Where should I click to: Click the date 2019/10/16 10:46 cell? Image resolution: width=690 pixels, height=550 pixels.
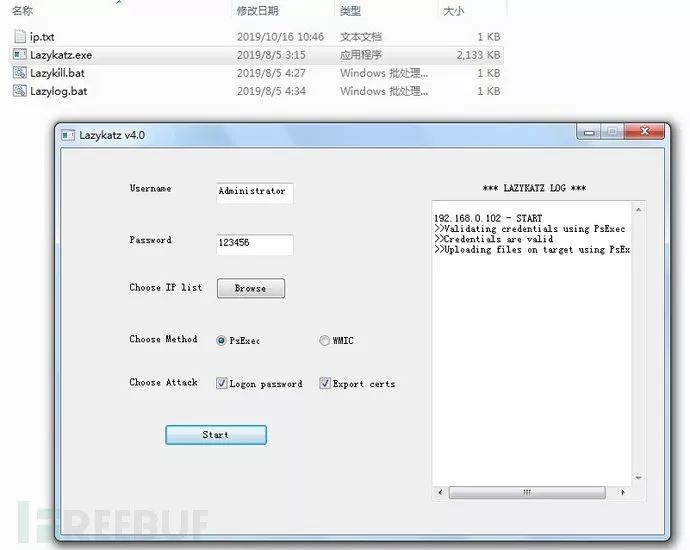click(x=280, y=37)
